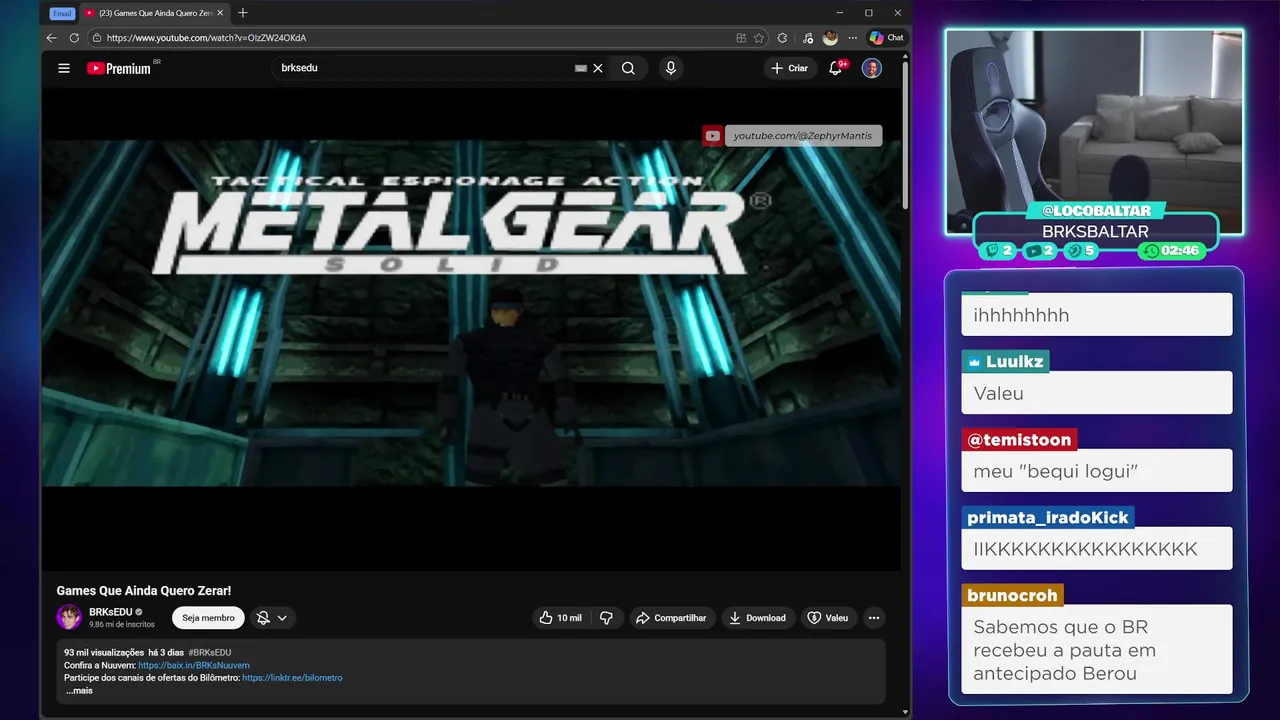Open the Criar create menu
1280x720 pixels.
[x=790, y=68]
